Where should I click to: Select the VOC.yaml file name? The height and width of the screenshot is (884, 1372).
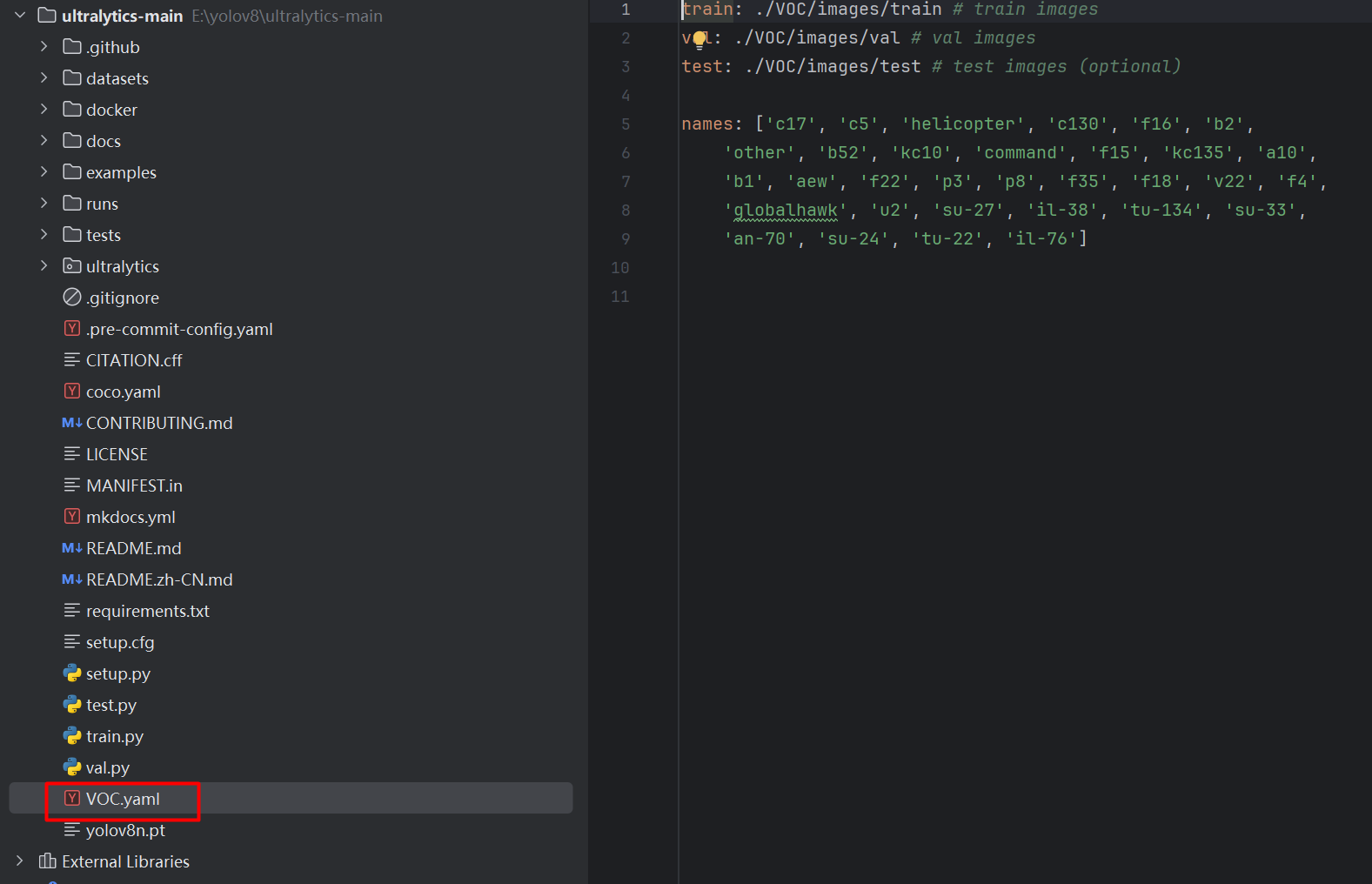coord(123,799)
